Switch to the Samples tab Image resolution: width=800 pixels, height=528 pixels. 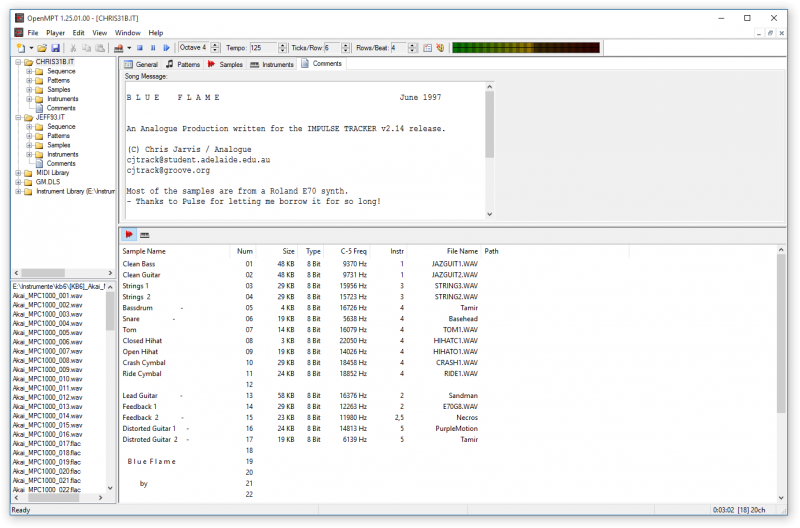pos(225,64)
